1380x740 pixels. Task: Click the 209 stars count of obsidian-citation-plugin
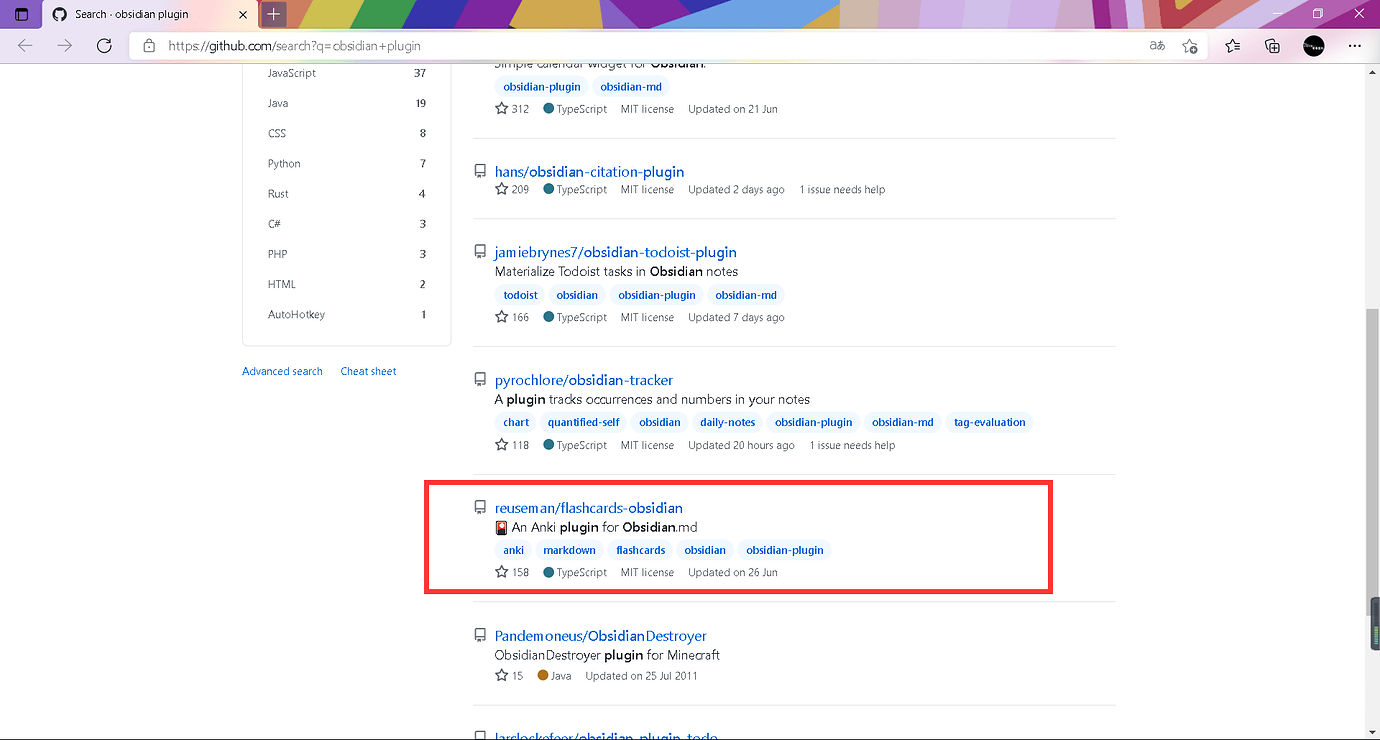(512, 189)
